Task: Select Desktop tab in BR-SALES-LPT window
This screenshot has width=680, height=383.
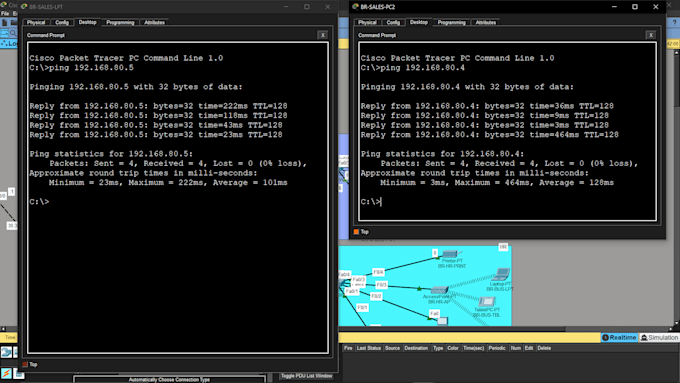Action: [88, 22]
